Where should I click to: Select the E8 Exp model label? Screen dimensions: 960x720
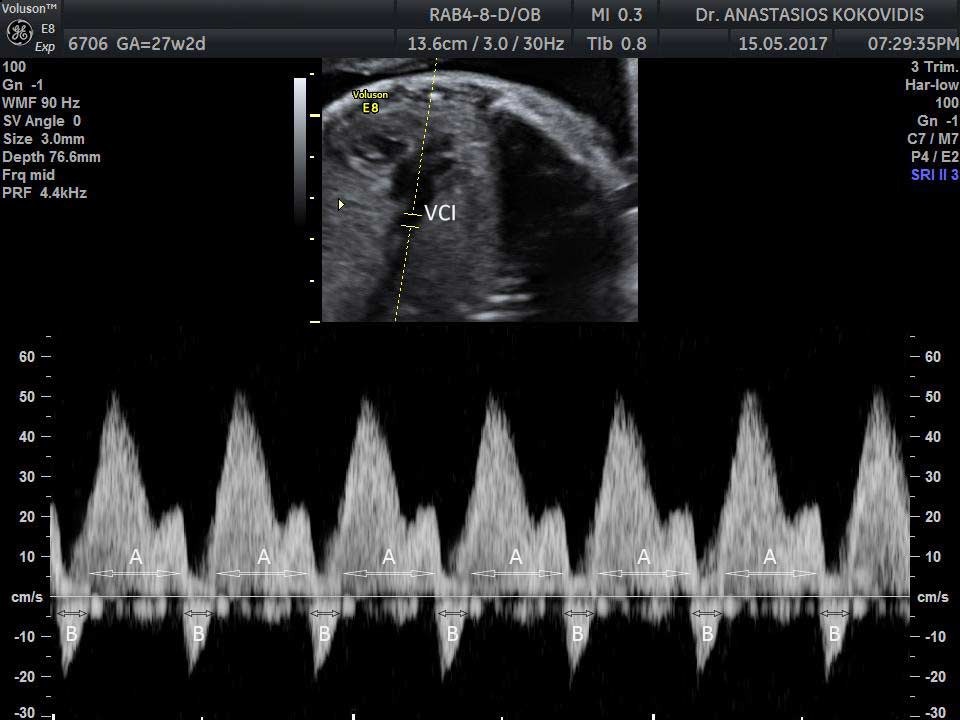coord(45,37)
